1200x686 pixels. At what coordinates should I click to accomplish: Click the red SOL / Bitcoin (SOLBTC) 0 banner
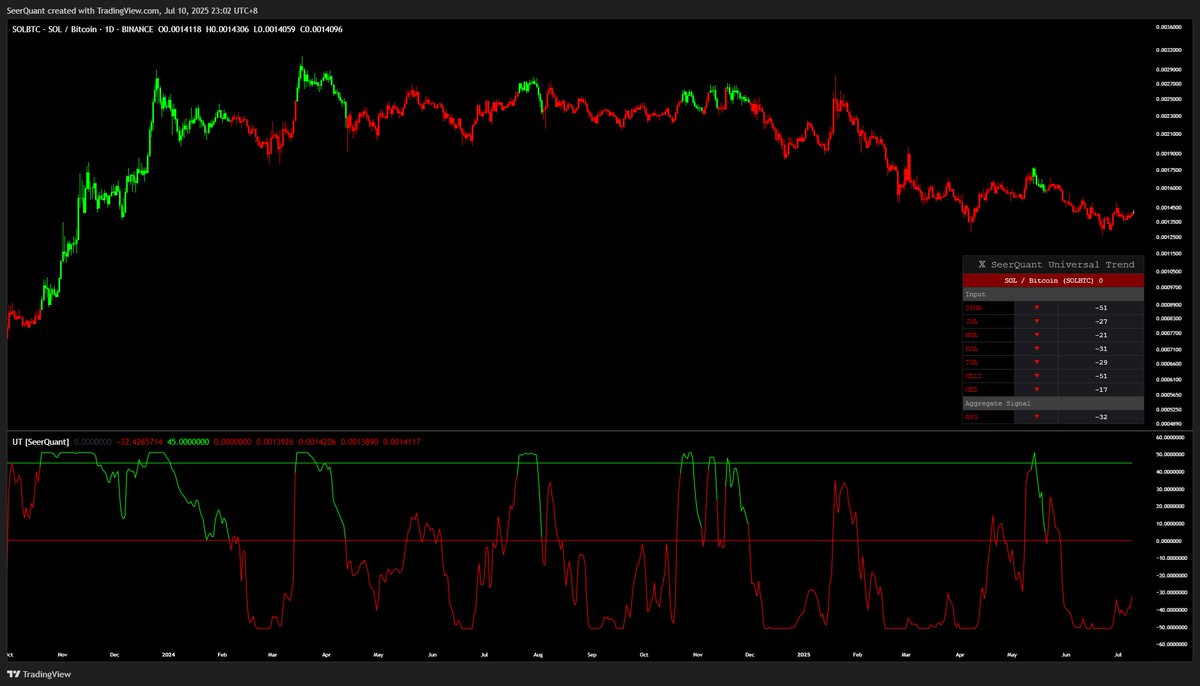pos(1053,281)
